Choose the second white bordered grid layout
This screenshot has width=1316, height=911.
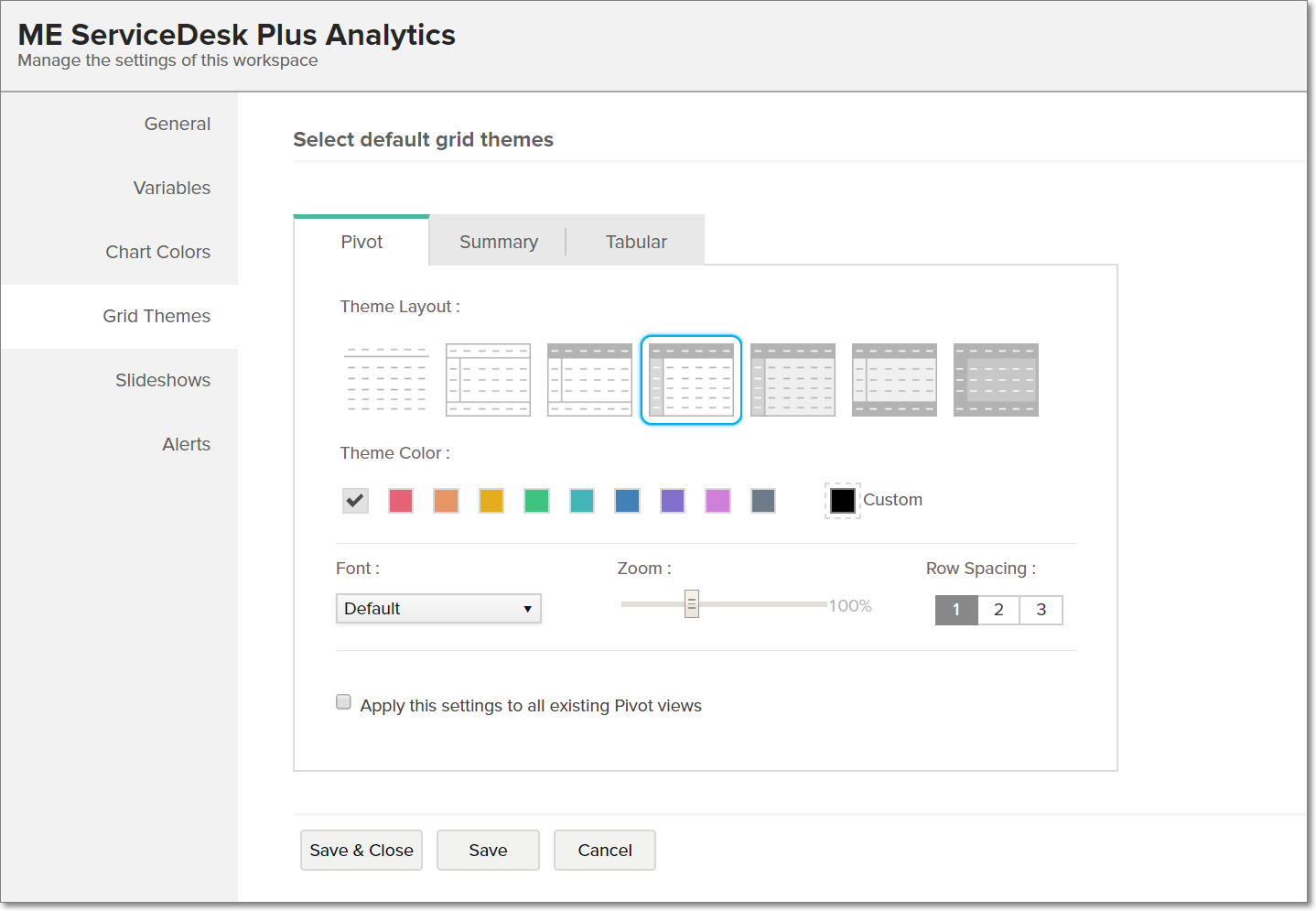pos(488,380)
